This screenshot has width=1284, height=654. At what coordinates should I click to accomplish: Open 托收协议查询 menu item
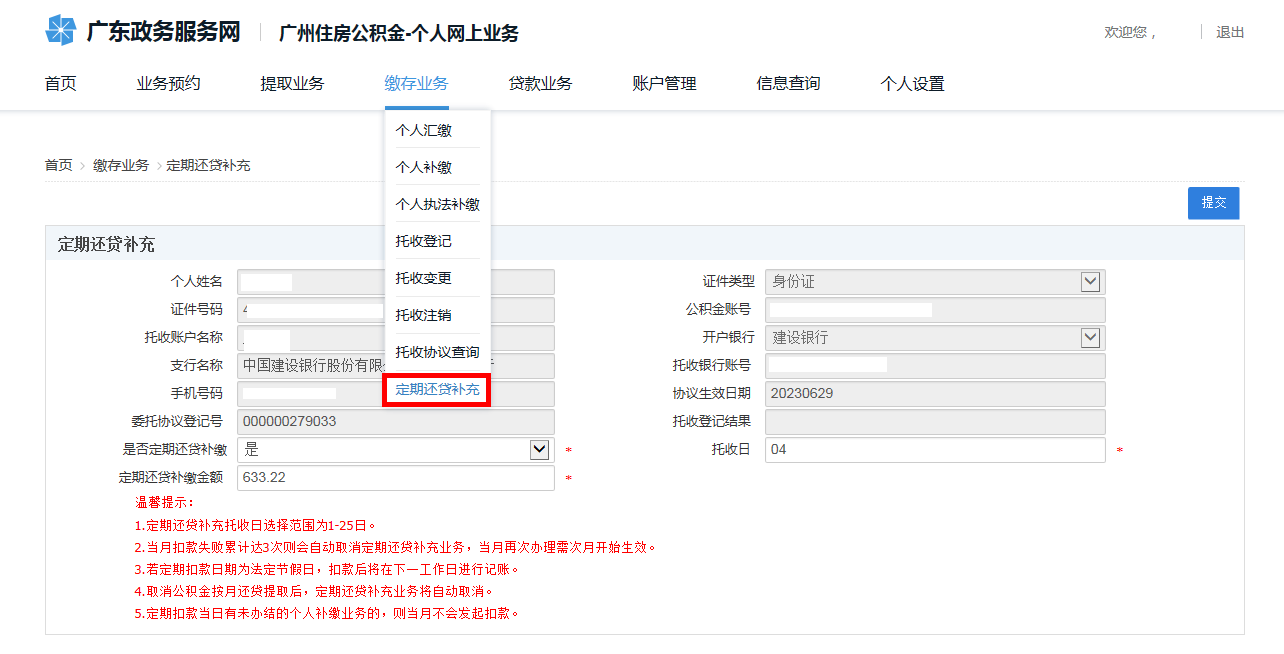(437, 352)
